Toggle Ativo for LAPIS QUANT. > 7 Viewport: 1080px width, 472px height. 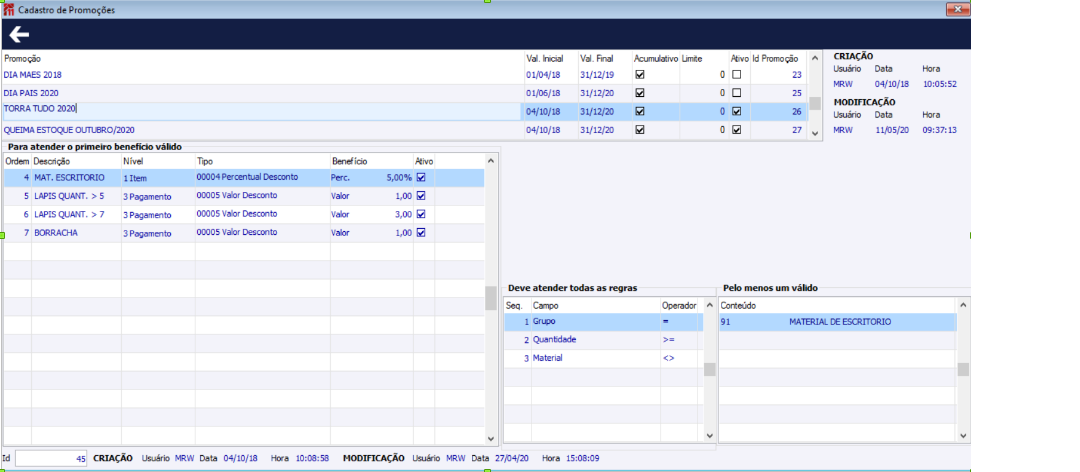click(422, 214)
